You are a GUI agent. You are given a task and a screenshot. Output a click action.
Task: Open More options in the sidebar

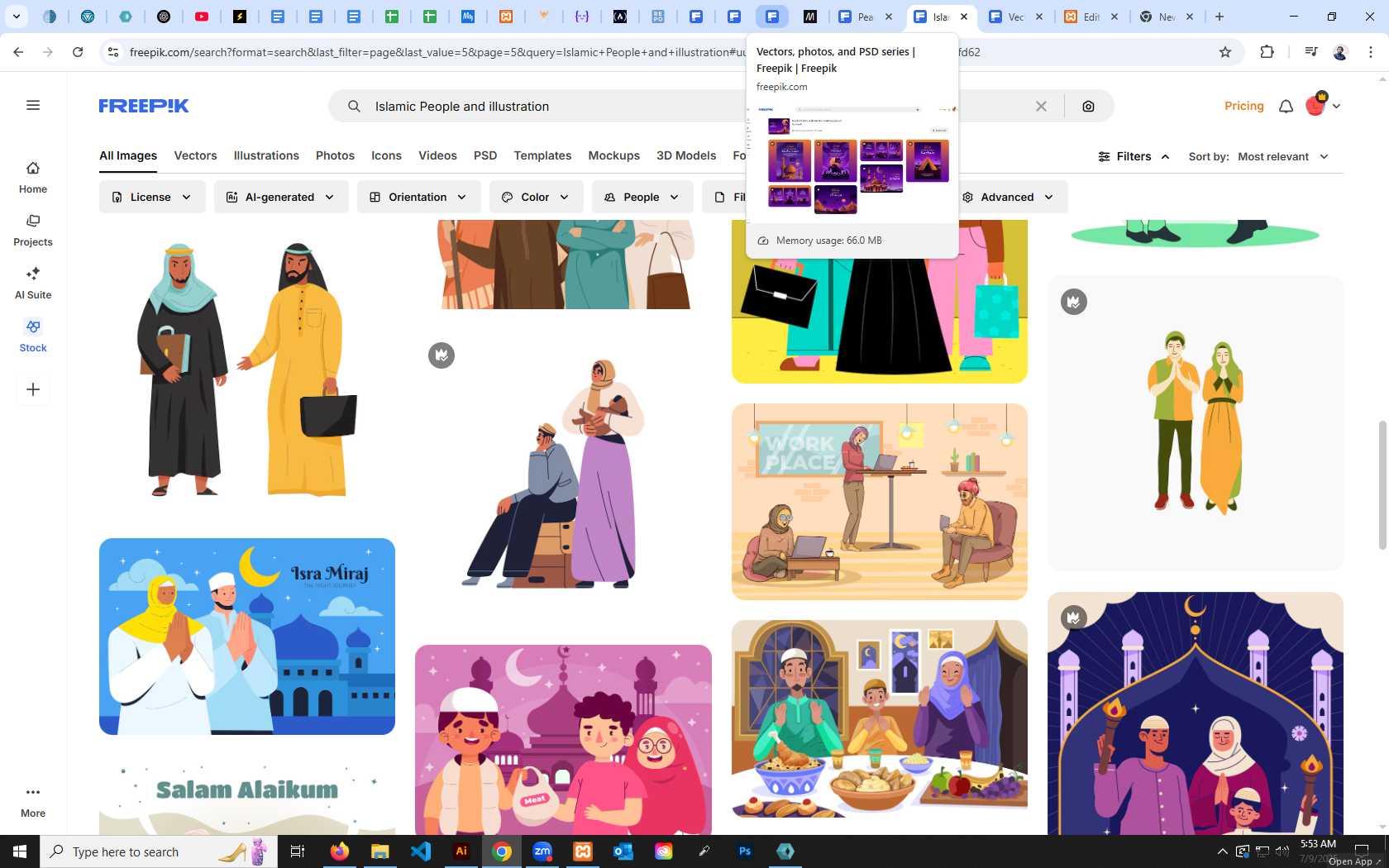[x=33, y=802]
